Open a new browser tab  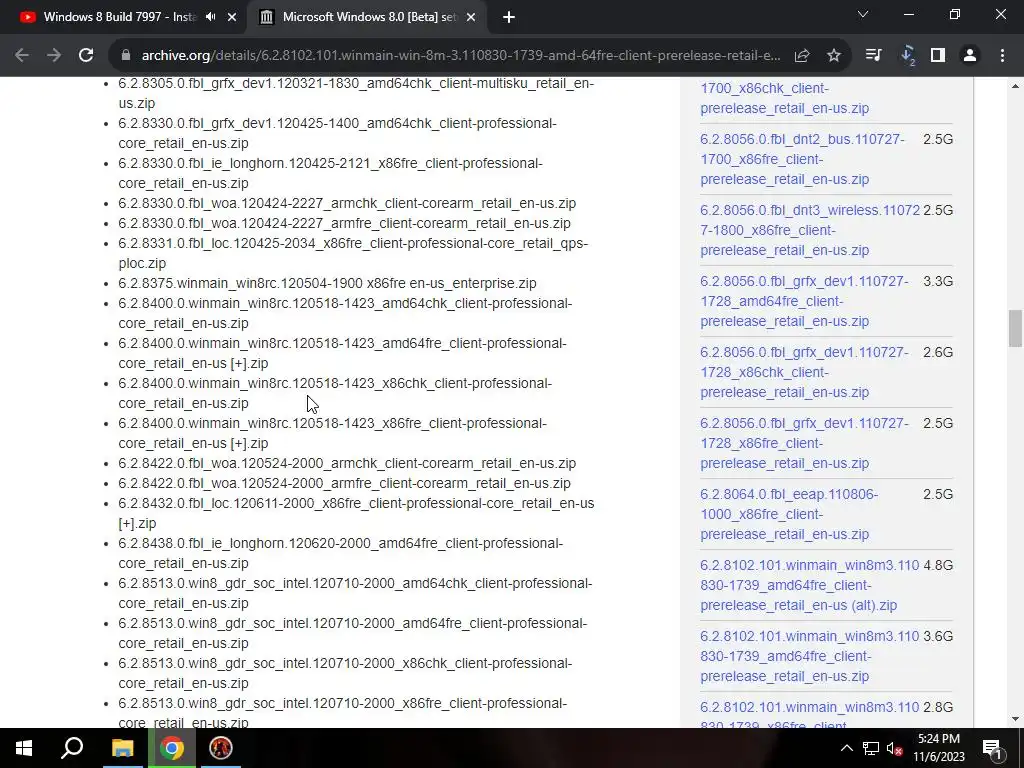(509, 18)
